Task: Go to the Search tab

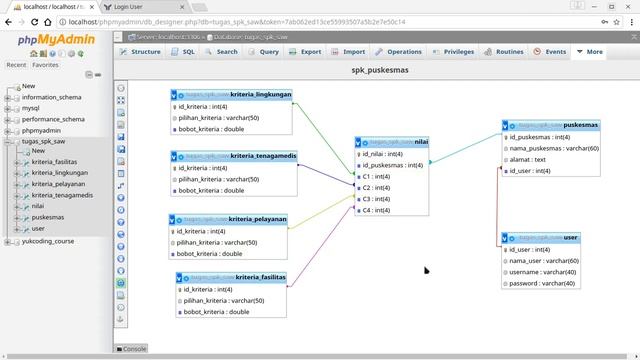Action: (x=222, y=52)
